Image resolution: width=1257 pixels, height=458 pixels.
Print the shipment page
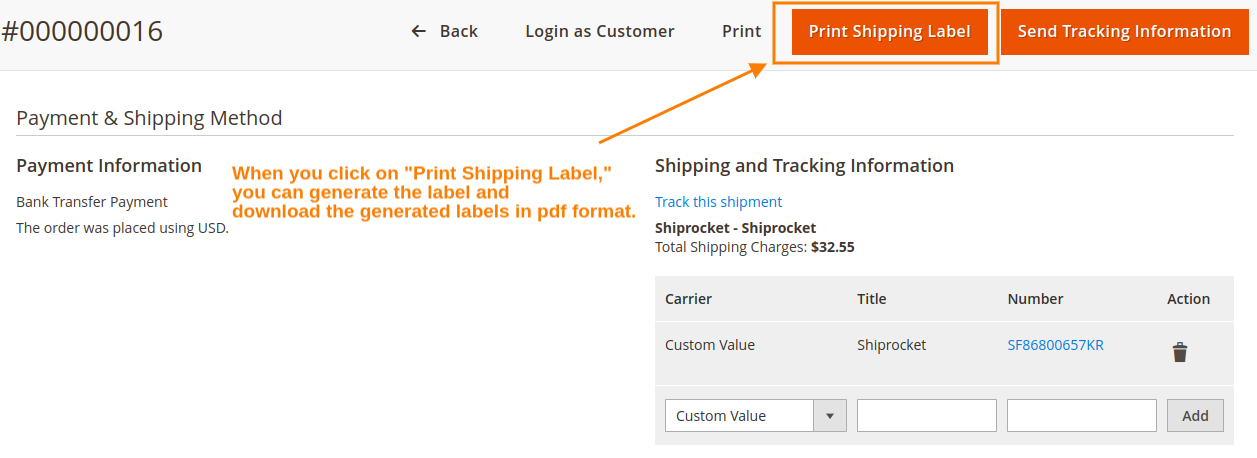click(x=741, y=32)
